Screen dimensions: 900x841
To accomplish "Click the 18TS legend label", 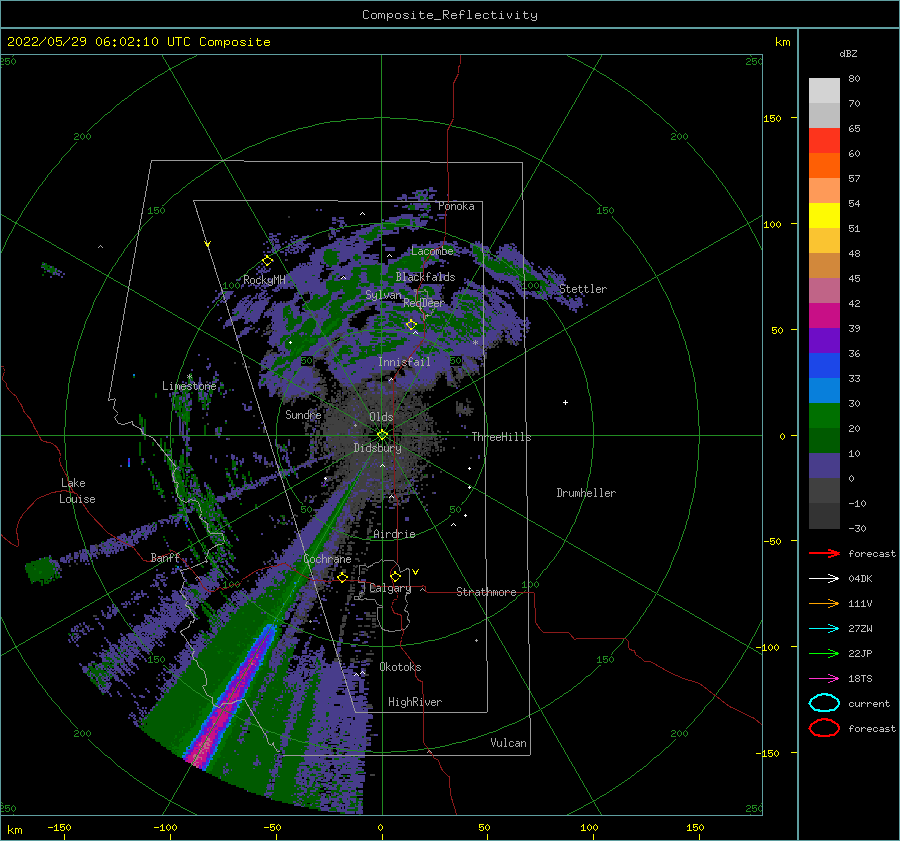I will tap(860, 679).
